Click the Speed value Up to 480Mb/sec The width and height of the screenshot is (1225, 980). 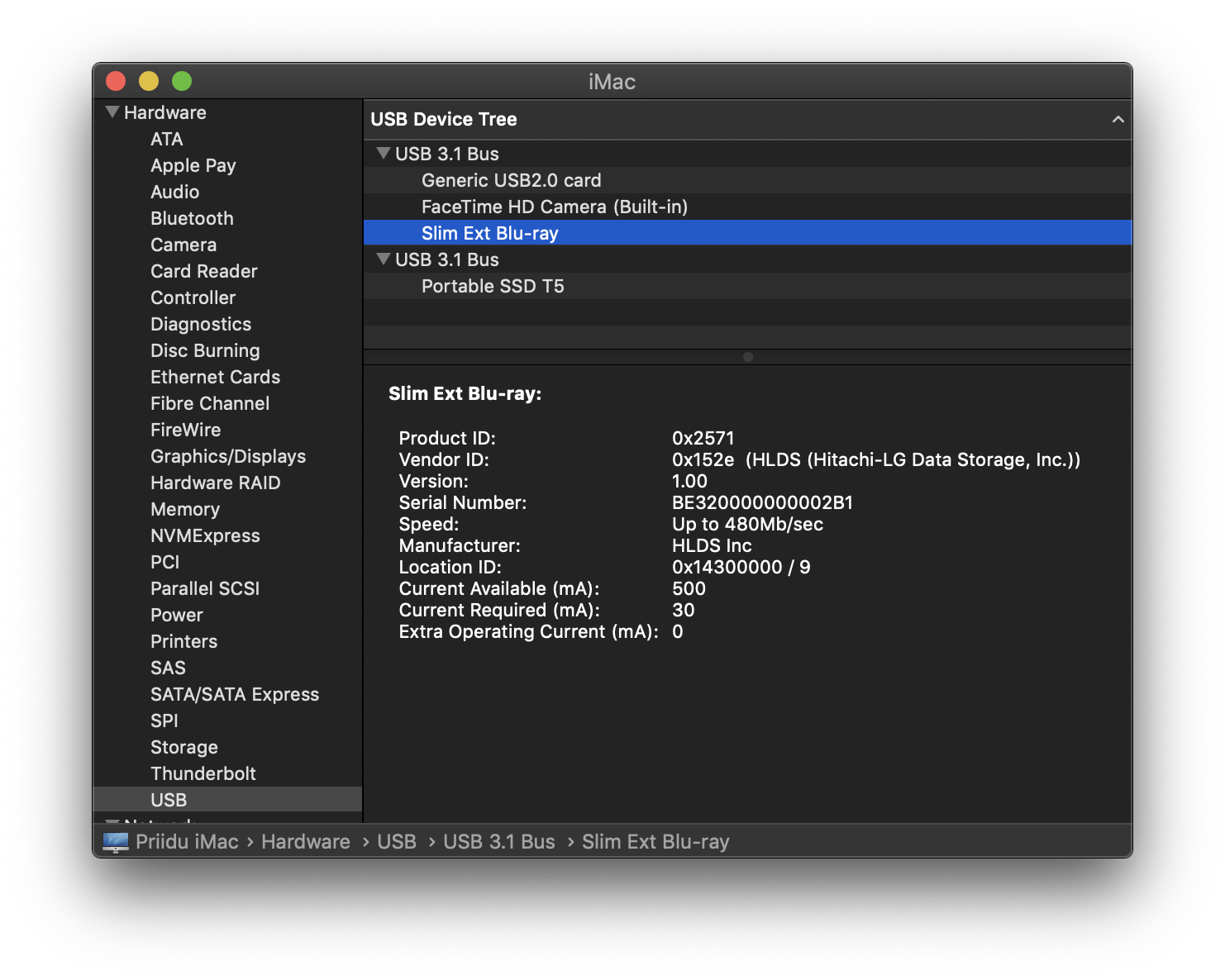[x=747, y=524]
